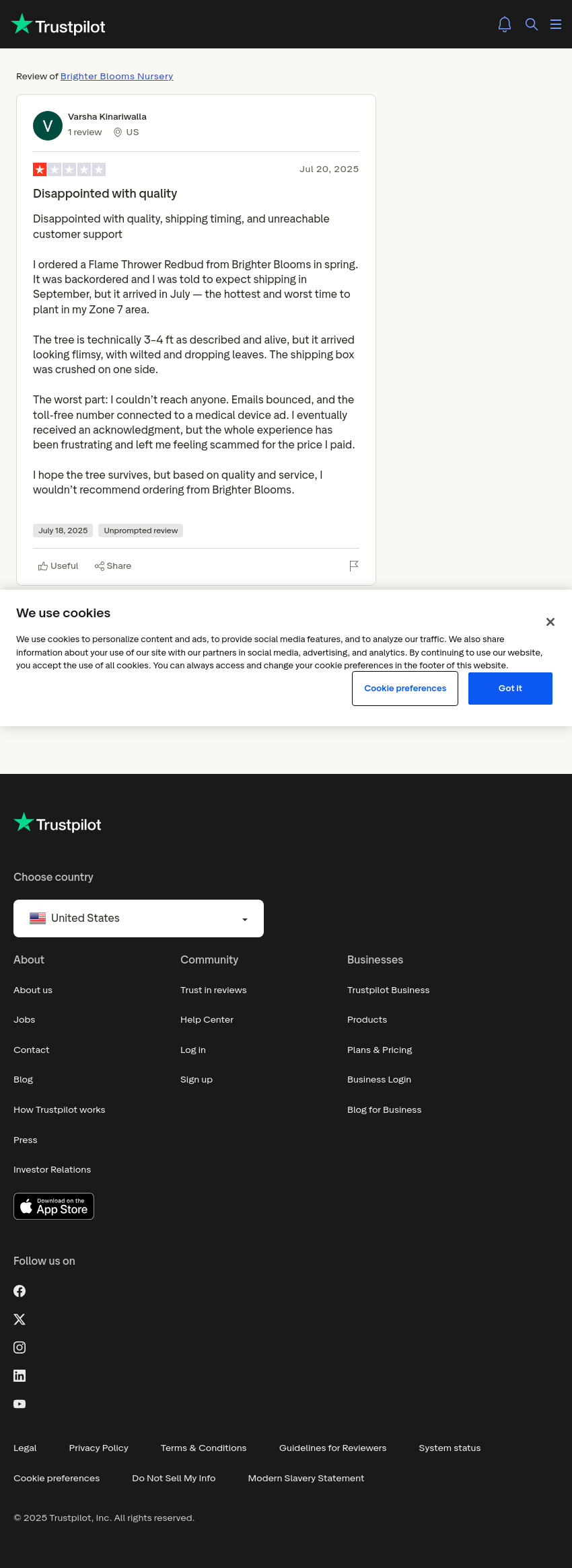572x1568 pixels.
Task: Click the green V user avatar
Action: (48, 126)
